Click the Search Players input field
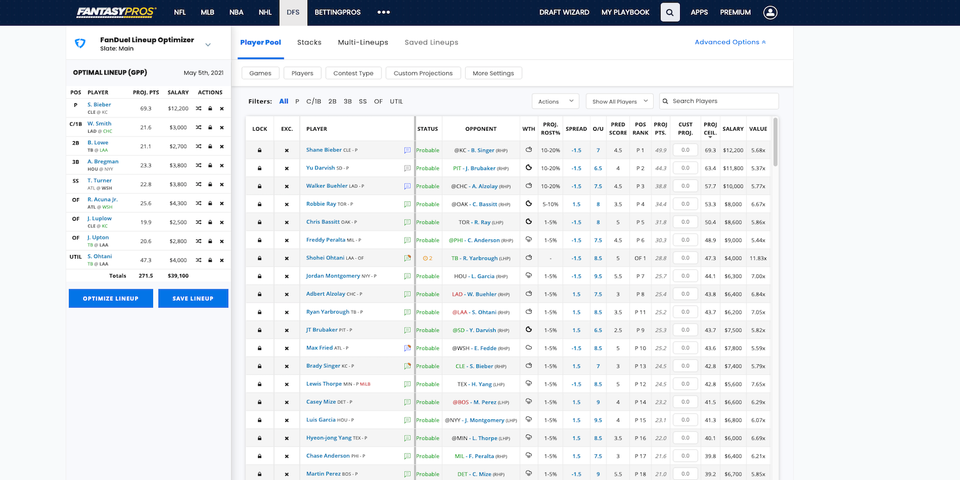This screenshot has height=480, width=960. (719, 101)
